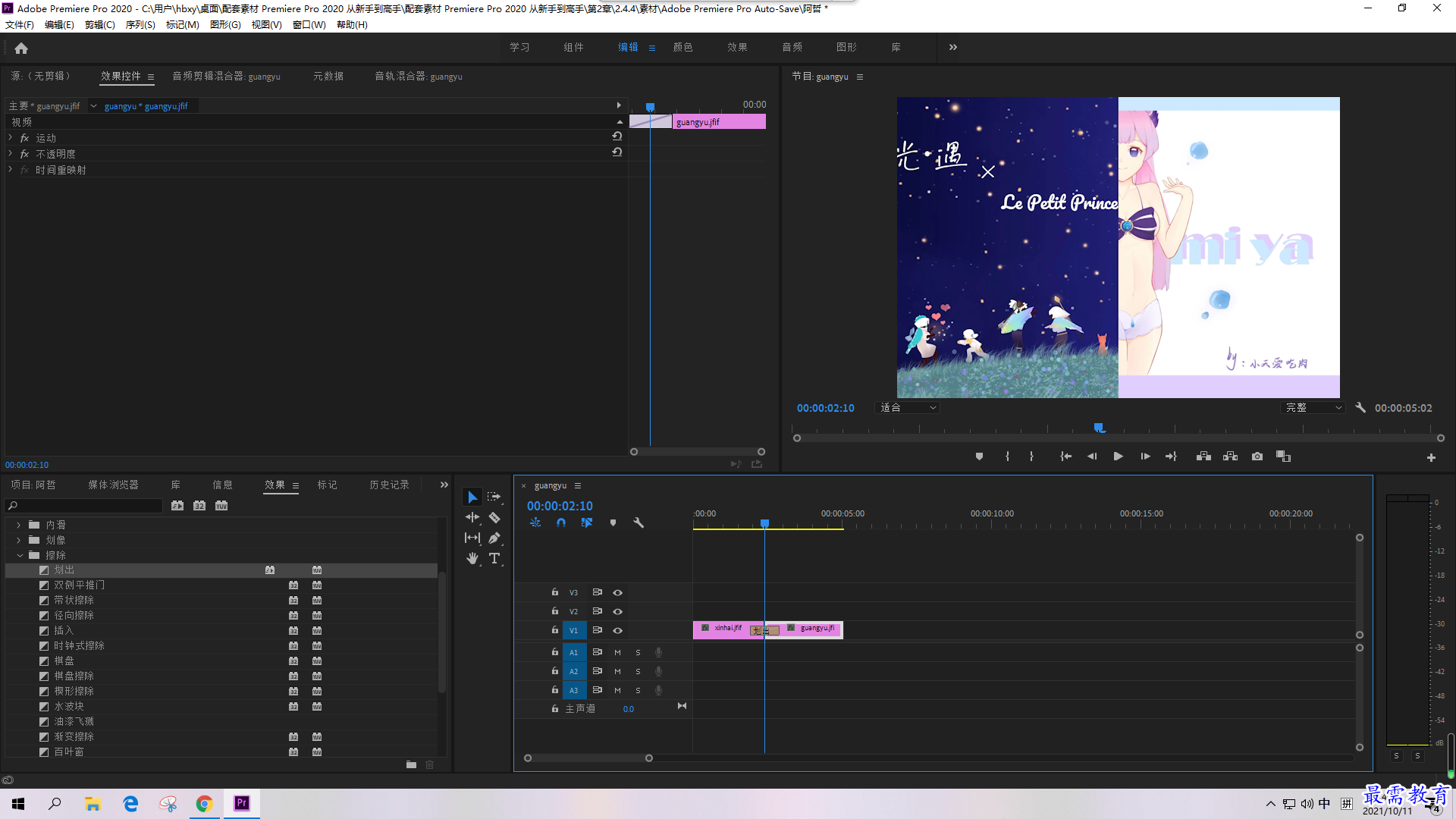
Task: Select the Slip tool
Action: pos(472,538)
